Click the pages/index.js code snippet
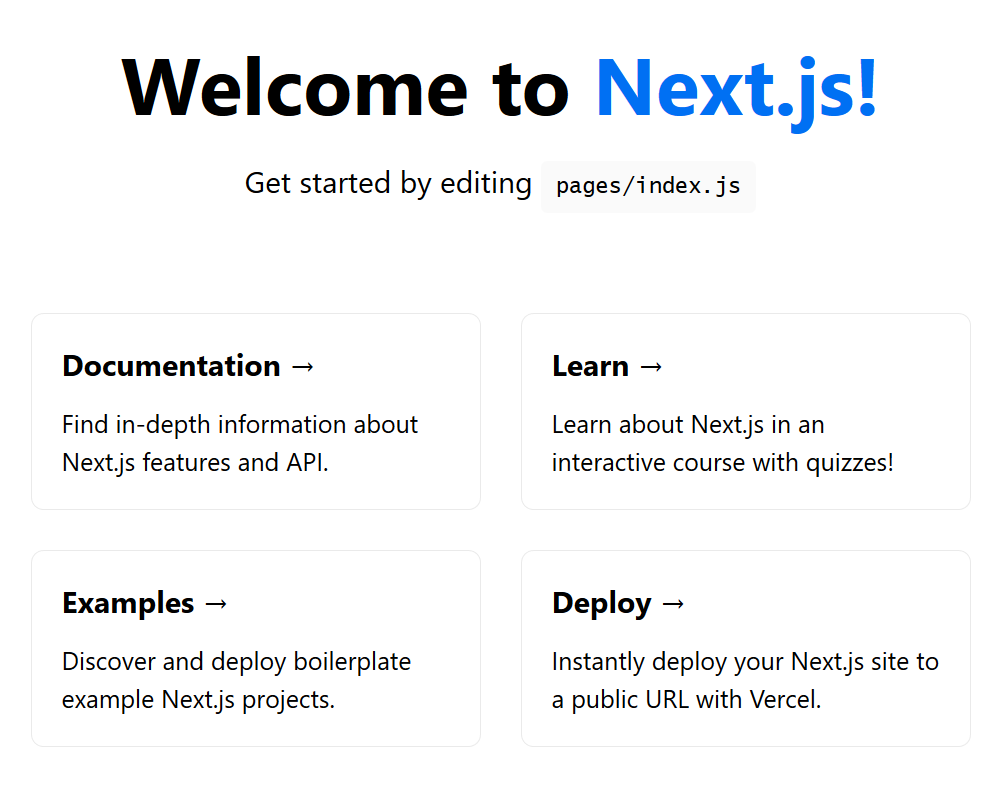The image size is (1007, 802). [x=647, y=186]
